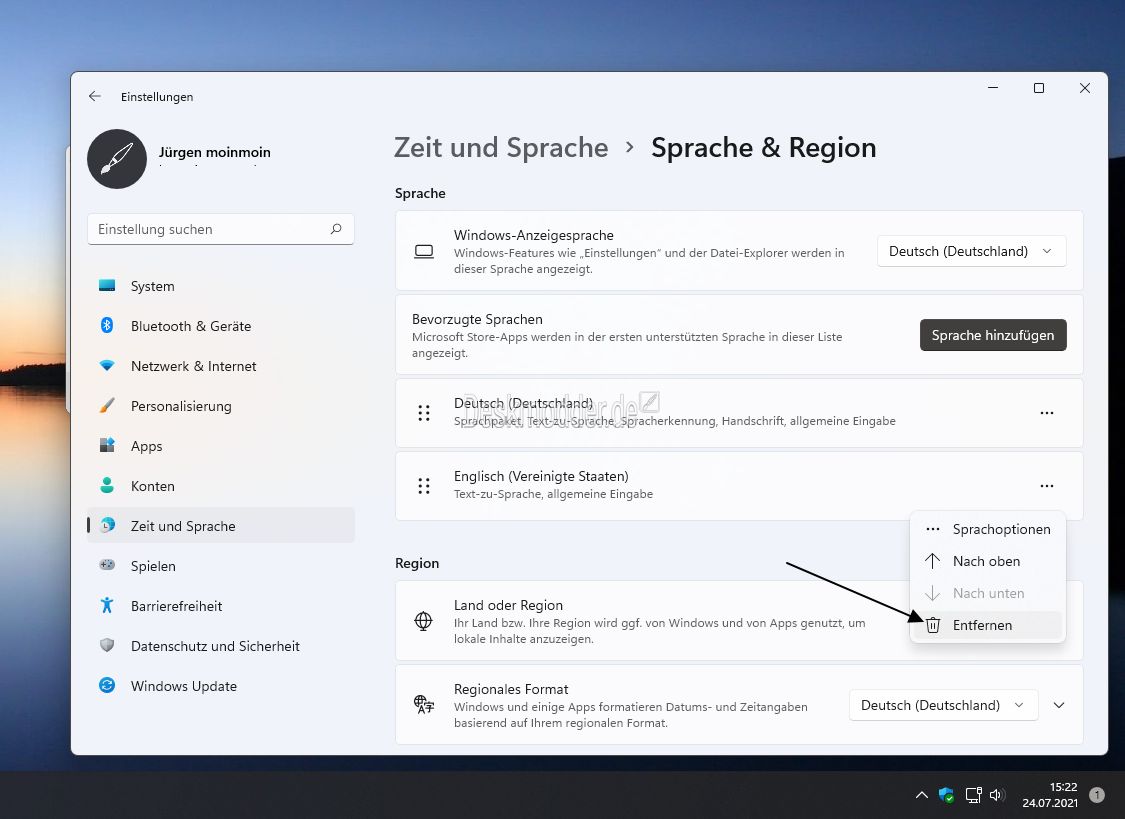Show hidden tray icons chevron

pyautogui.click(x=922, y=795)
